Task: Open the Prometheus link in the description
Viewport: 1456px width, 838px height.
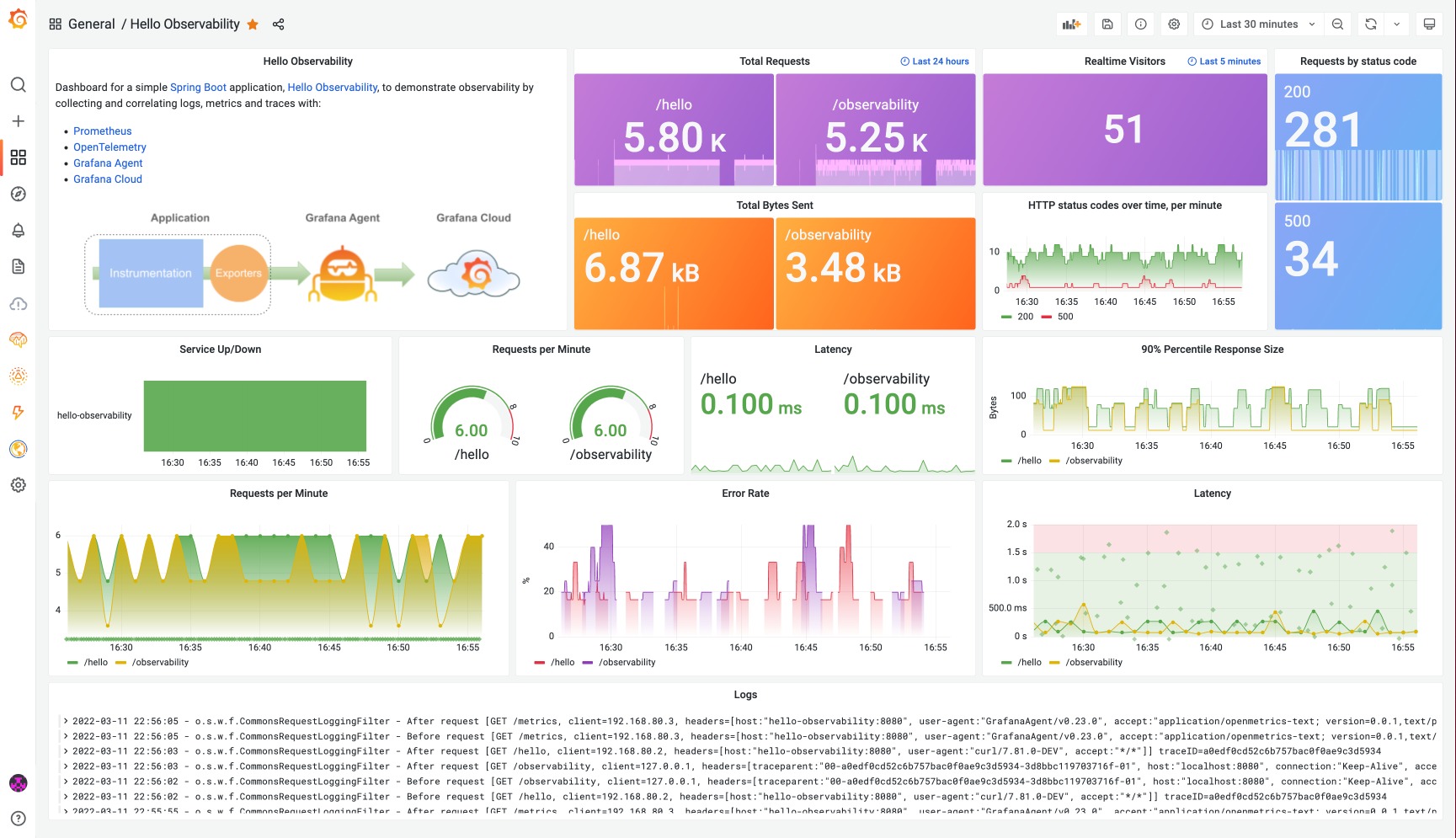Action: [x=102, y=131]
